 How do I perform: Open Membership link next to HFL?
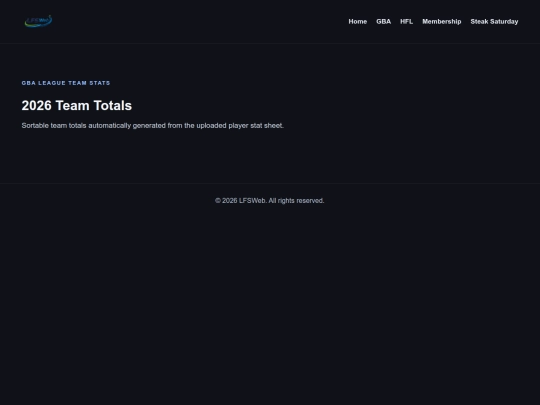(442, 21)
